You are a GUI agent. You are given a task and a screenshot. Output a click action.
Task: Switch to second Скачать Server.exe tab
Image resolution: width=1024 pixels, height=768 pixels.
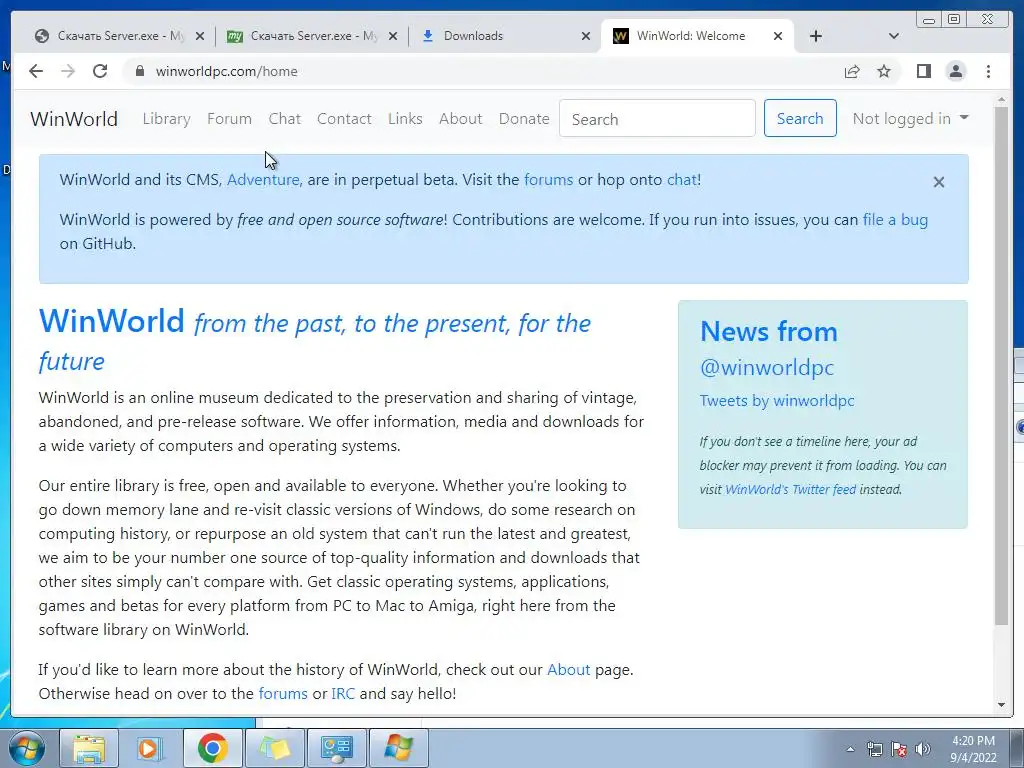[312, 36]
